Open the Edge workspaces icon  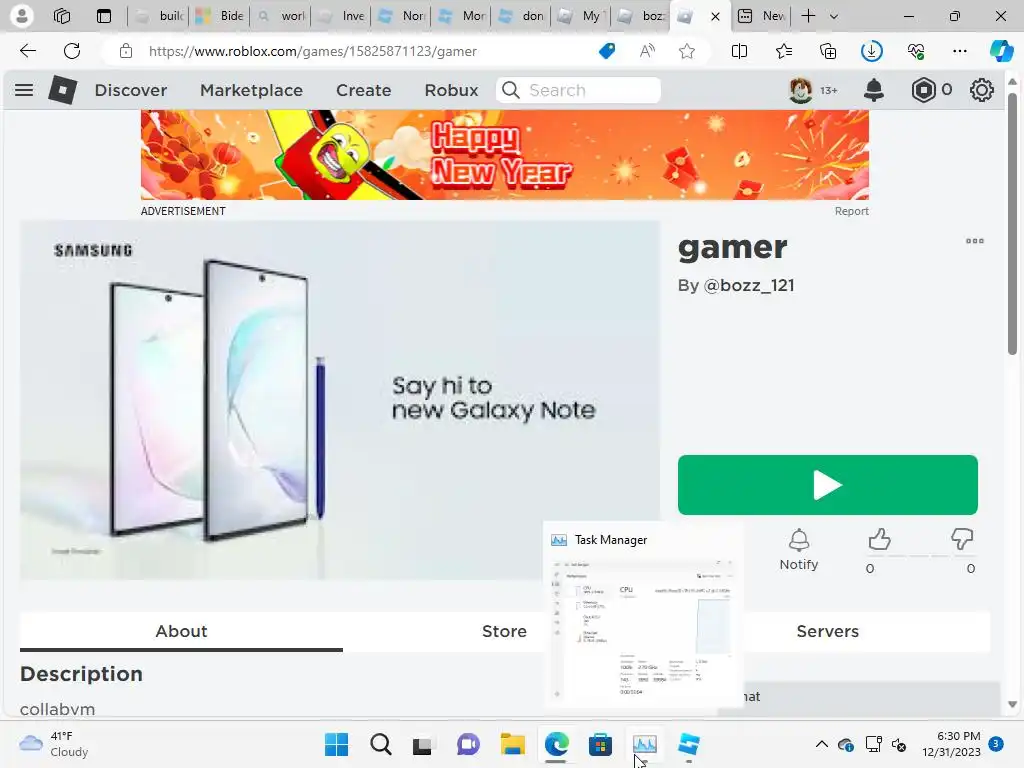[62, 16]
